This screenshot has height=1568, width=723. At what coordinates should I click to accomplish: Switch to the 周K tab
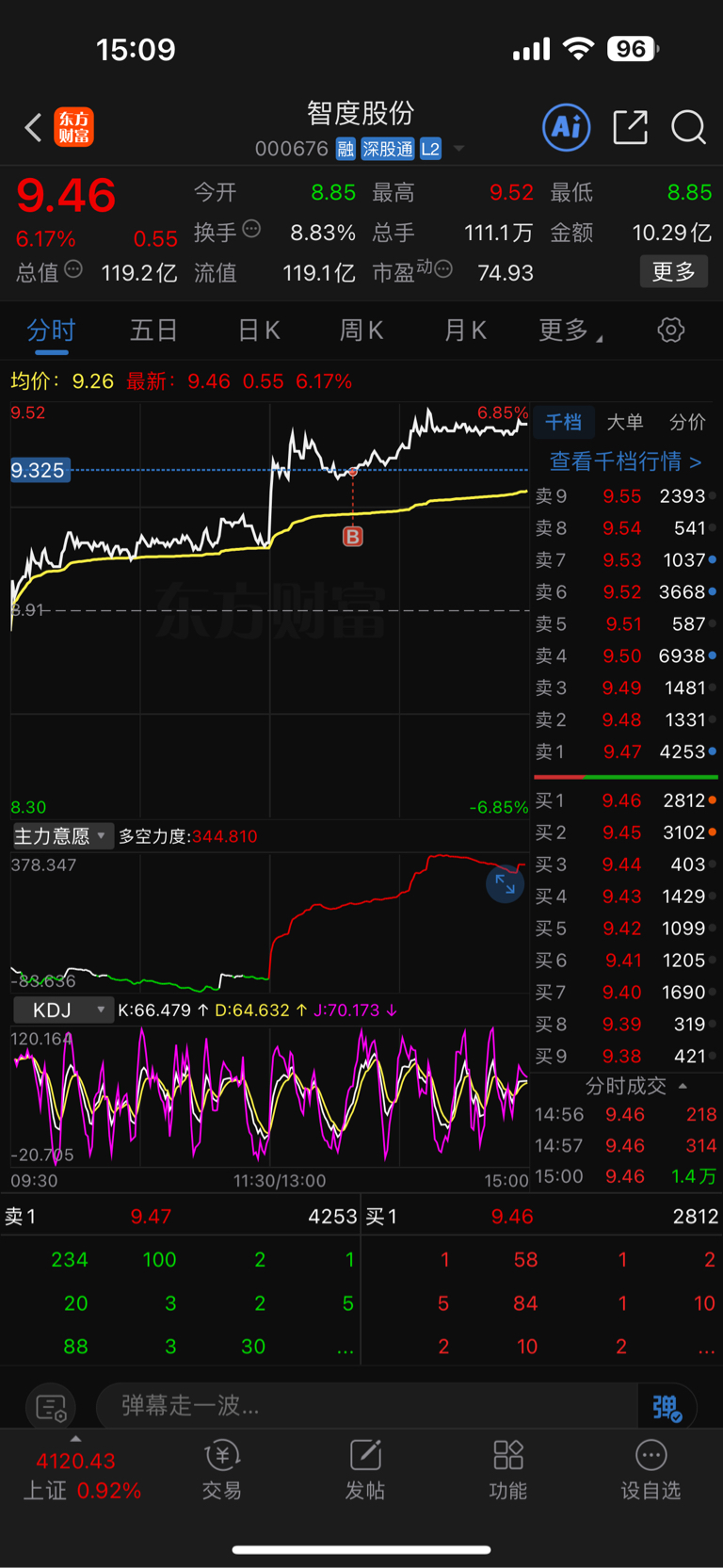[x=361, y=331]
